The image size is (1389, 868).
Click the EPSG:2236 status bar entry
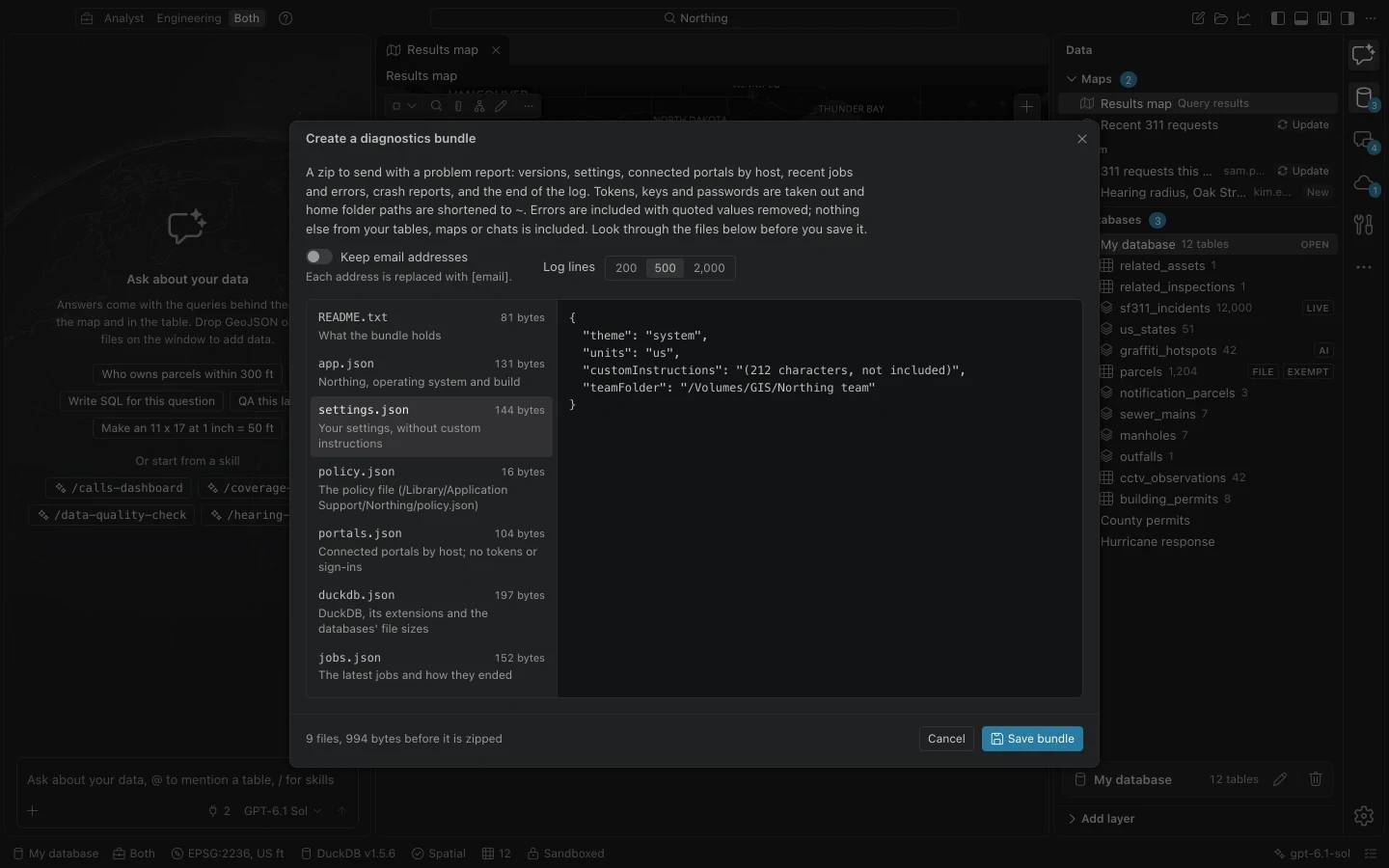point(228,854)
